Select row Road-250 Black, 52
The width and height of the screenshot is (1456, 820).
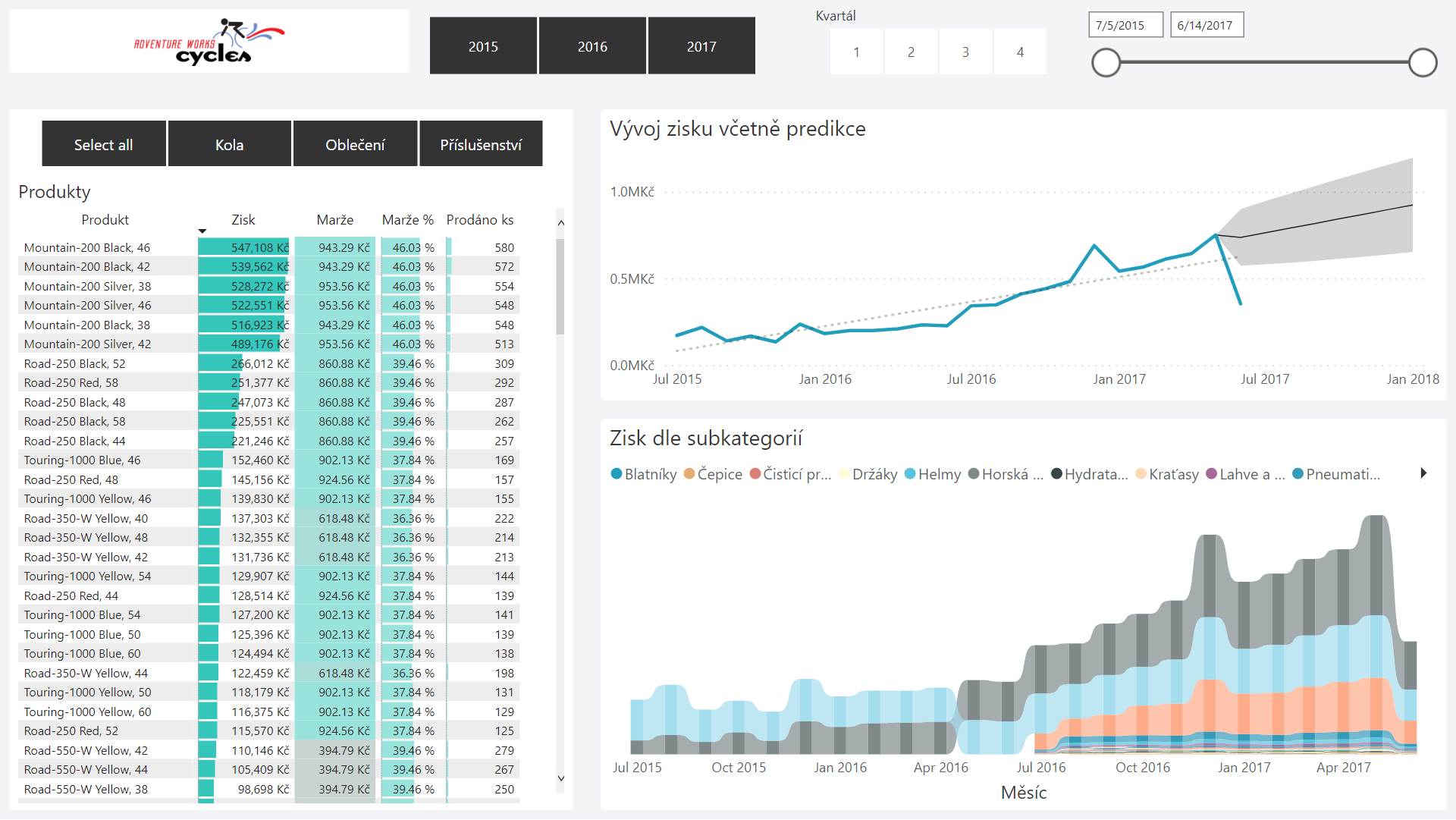[269, 363]
